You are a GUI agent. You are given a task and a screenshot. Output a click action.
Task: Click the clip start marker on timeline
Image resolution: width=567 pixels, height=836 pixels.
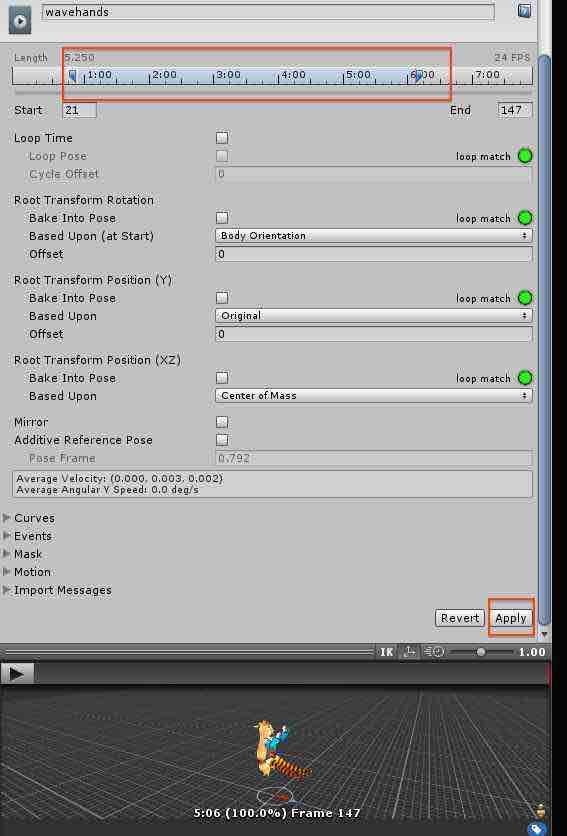[x=73, y=76]
